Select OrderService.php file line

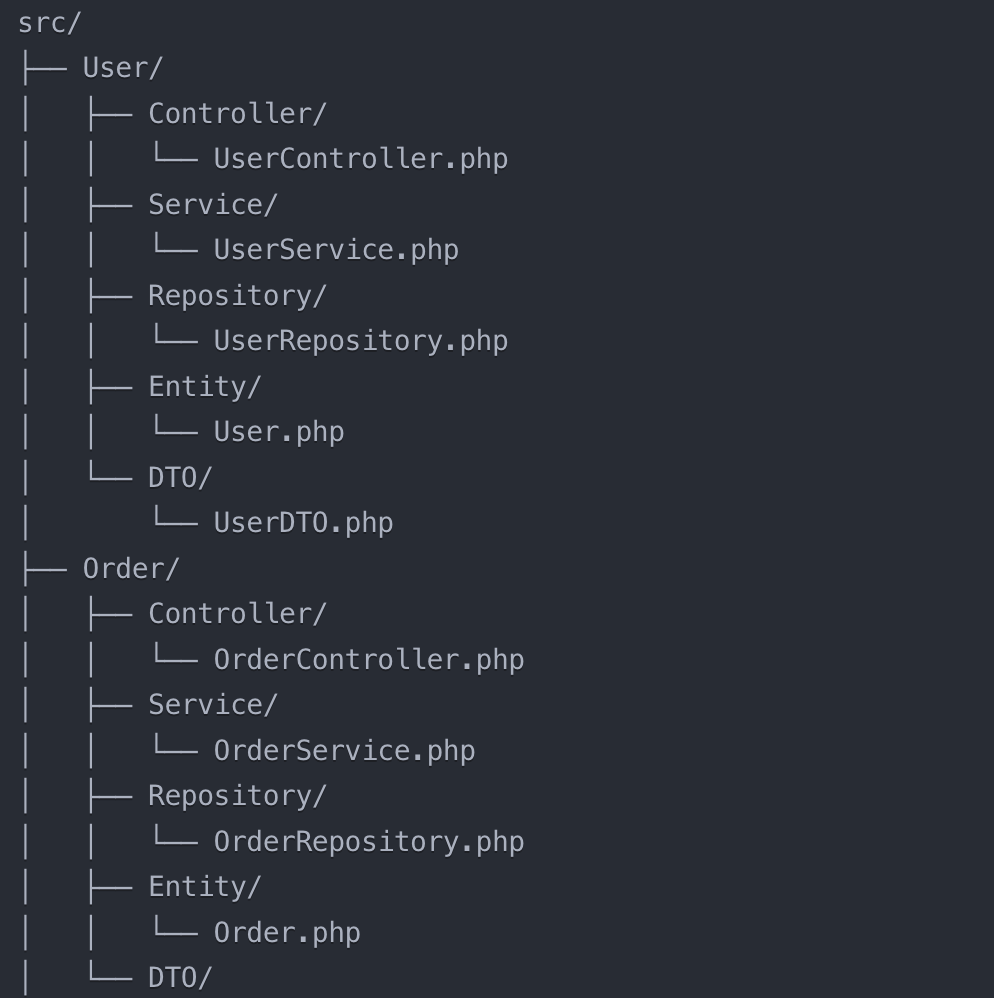click(344, 750)
